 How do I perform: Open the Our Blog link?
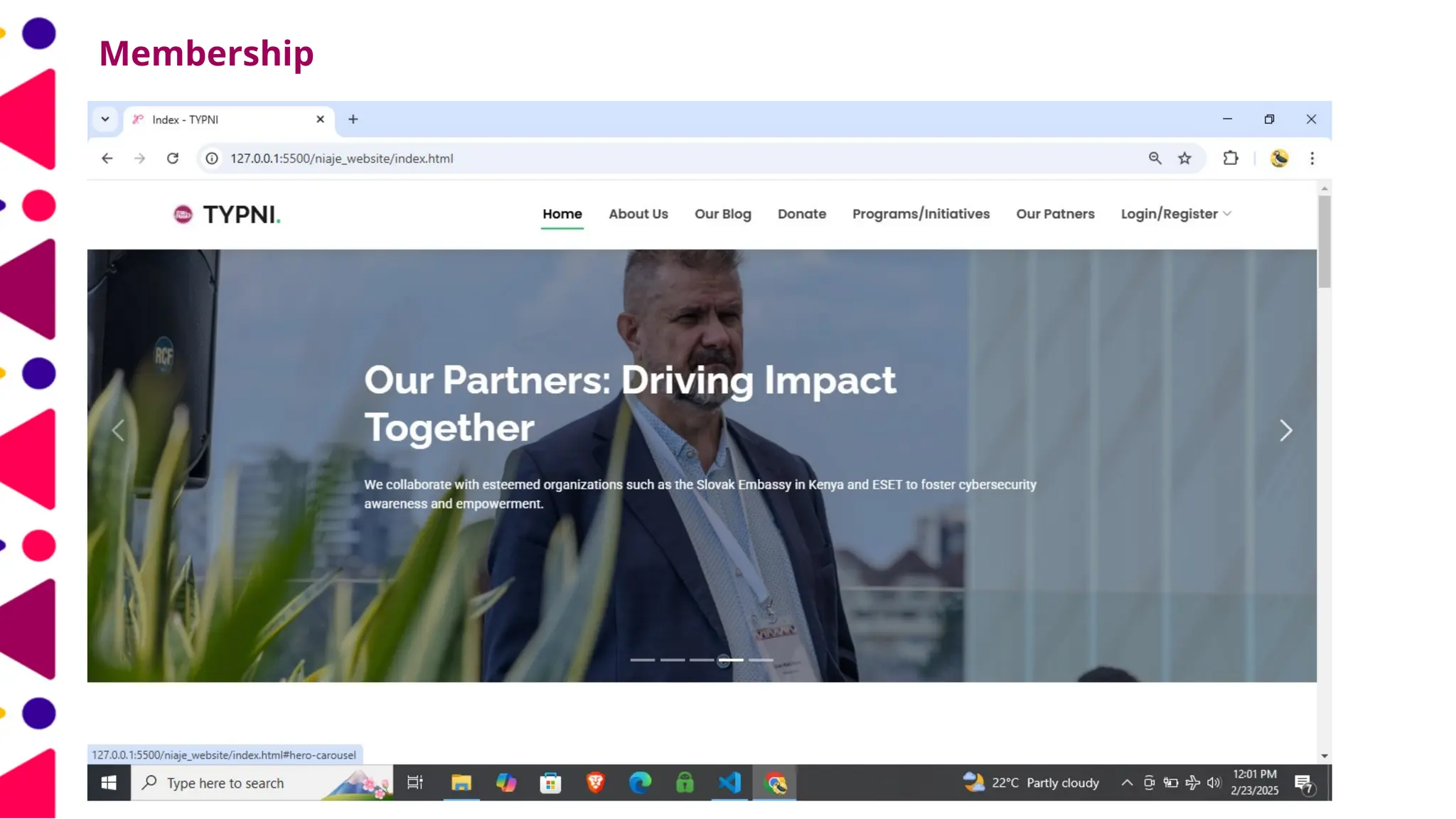pos(722,214)
